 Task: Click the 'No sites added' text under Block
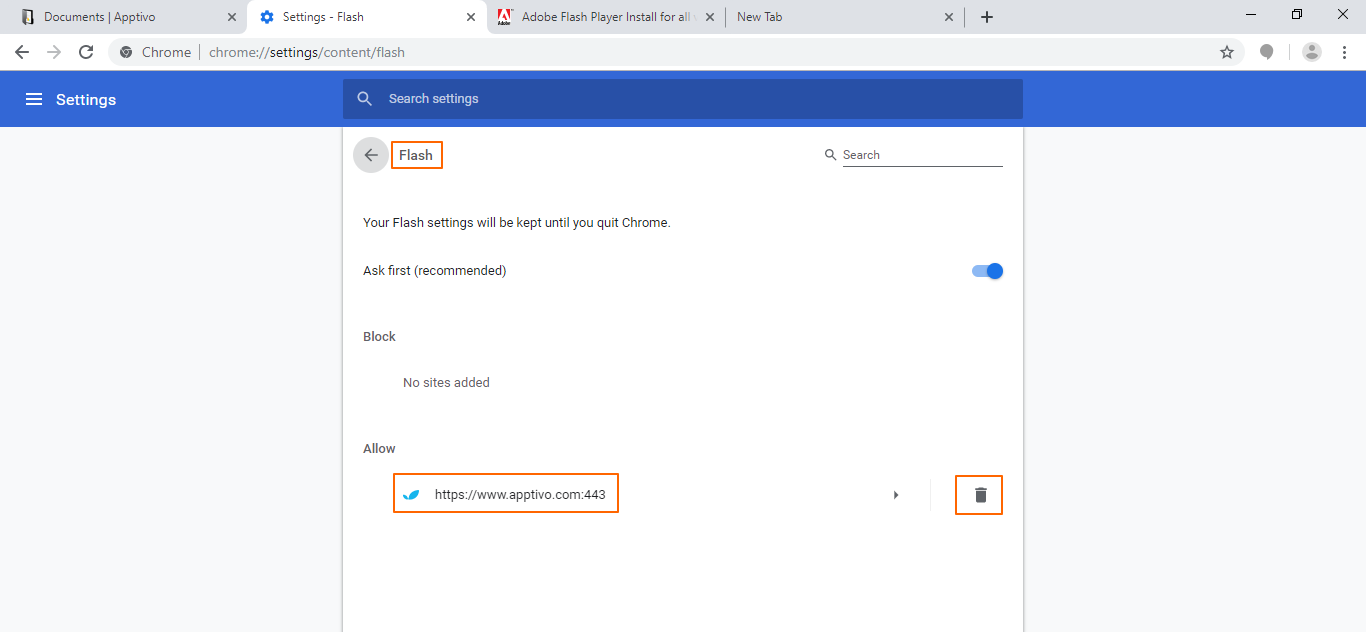(446, 382)
